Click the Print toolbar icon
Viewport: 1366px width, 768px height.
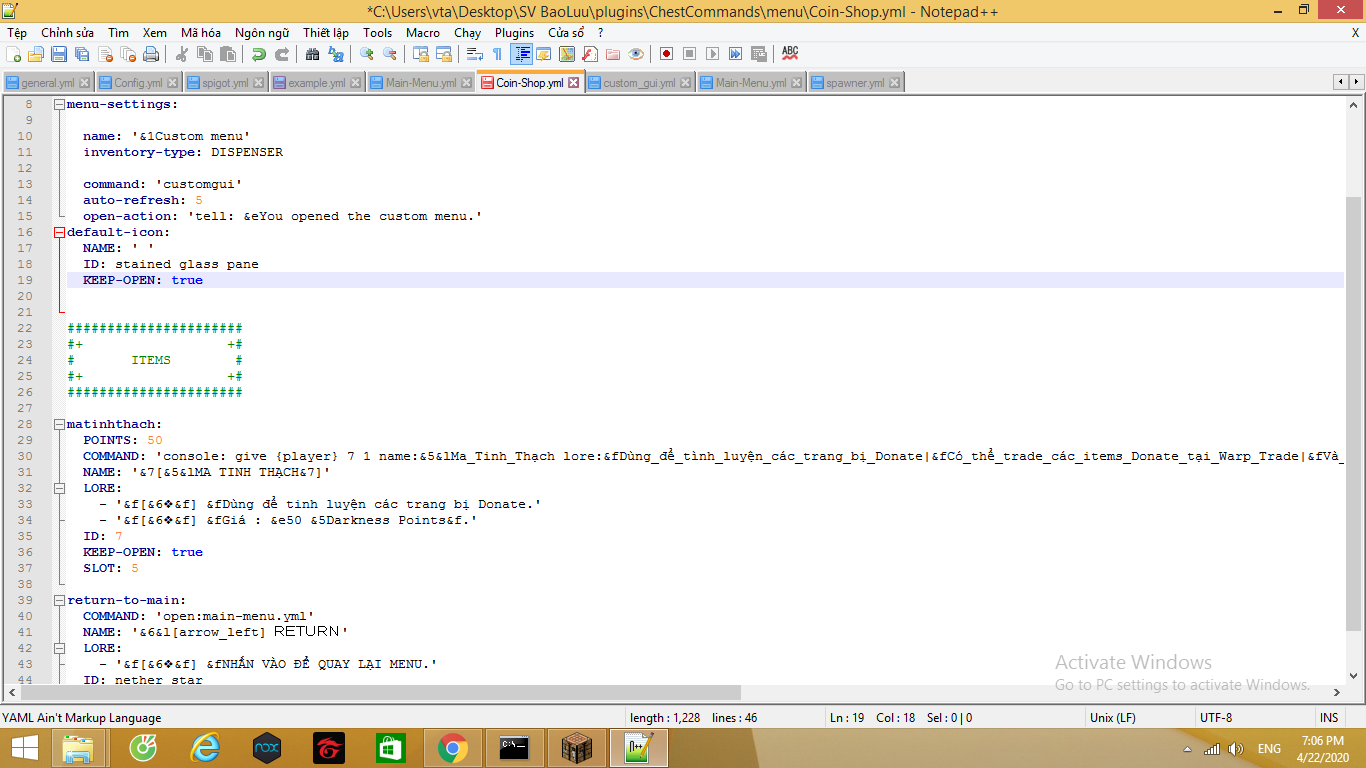click(150, 54)
